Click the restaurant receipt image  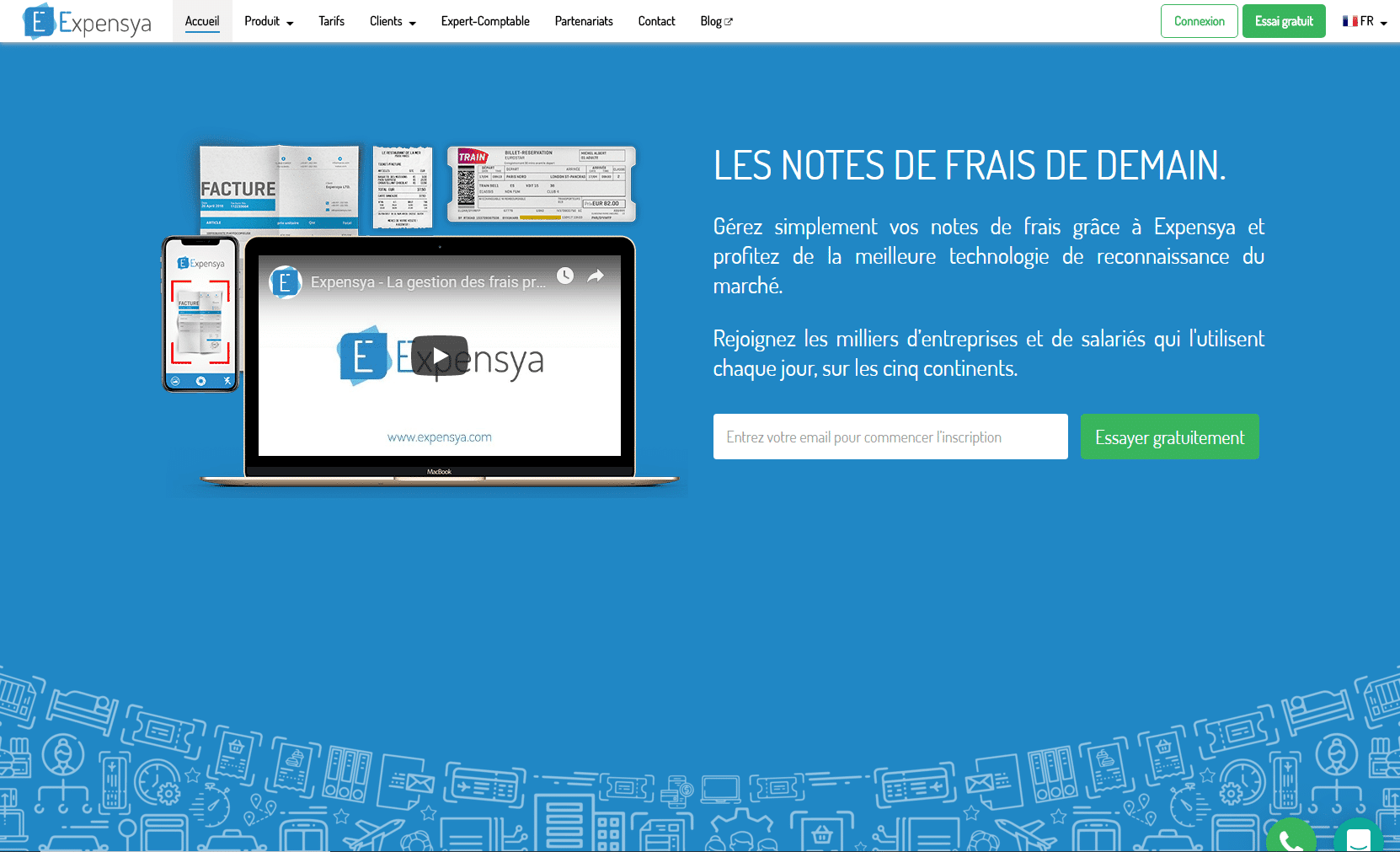(x=403, y=187)
